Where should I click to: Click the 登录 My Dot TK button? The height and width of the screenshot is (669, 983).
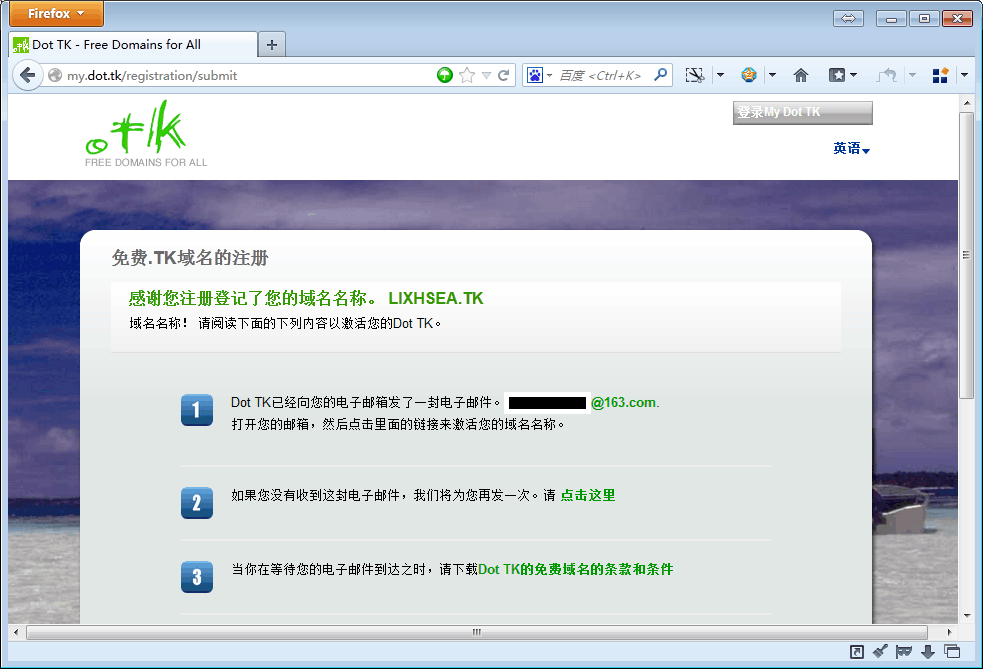tap(802, 113)
